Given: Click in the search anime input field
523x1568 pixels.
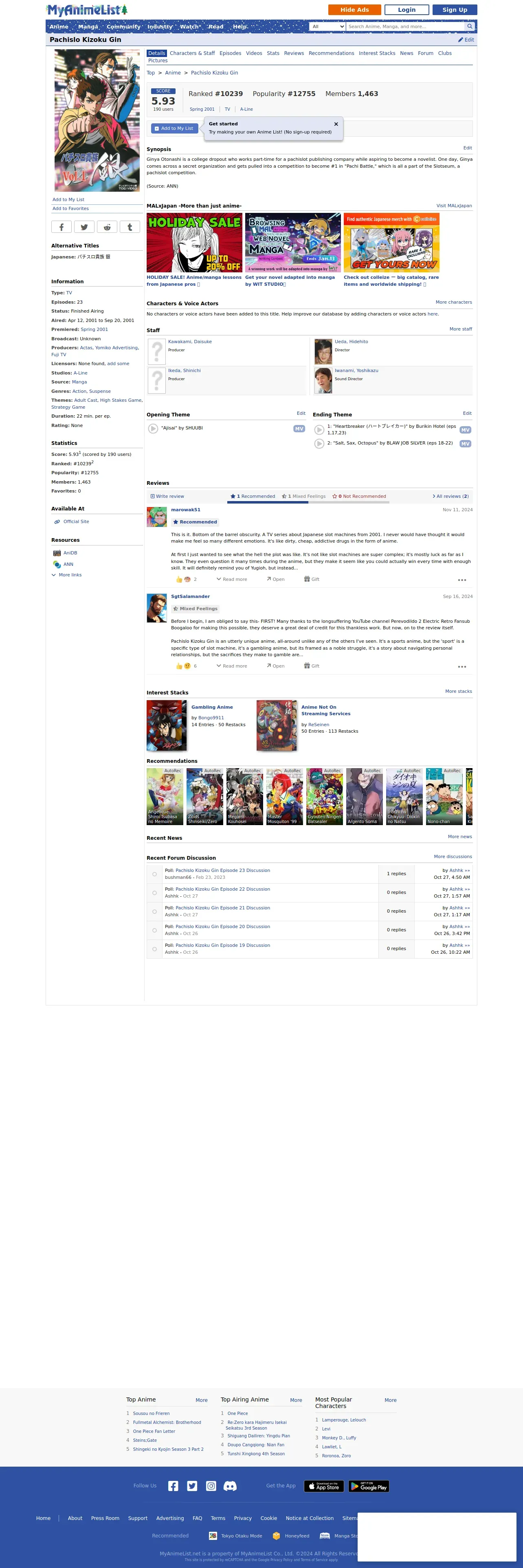Looking at the screenshot, I should 405,27.
